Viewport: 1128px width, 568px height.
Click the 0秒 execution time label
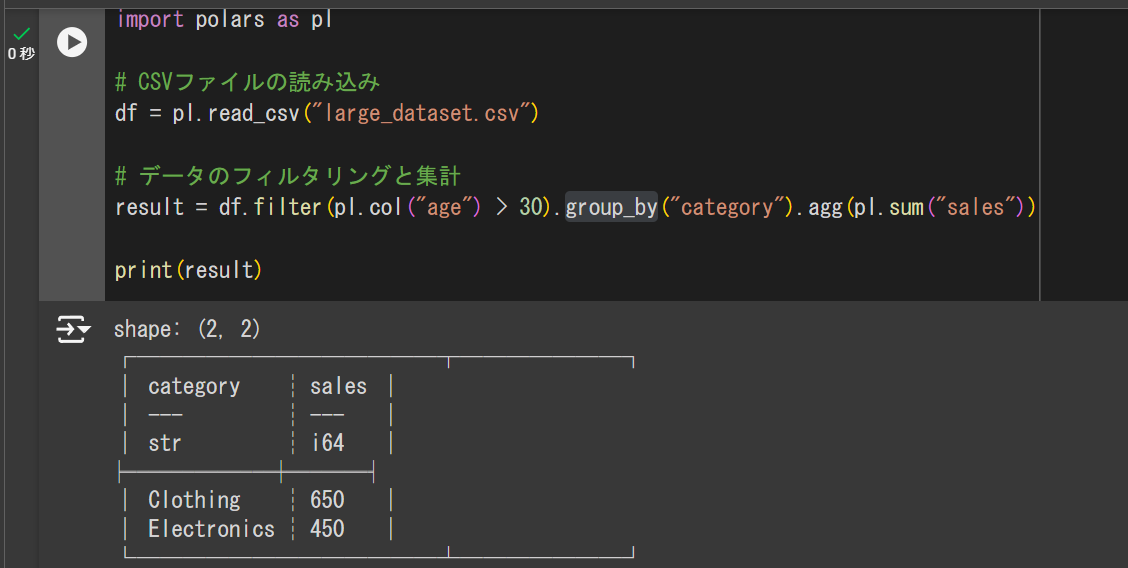(21, 54)
